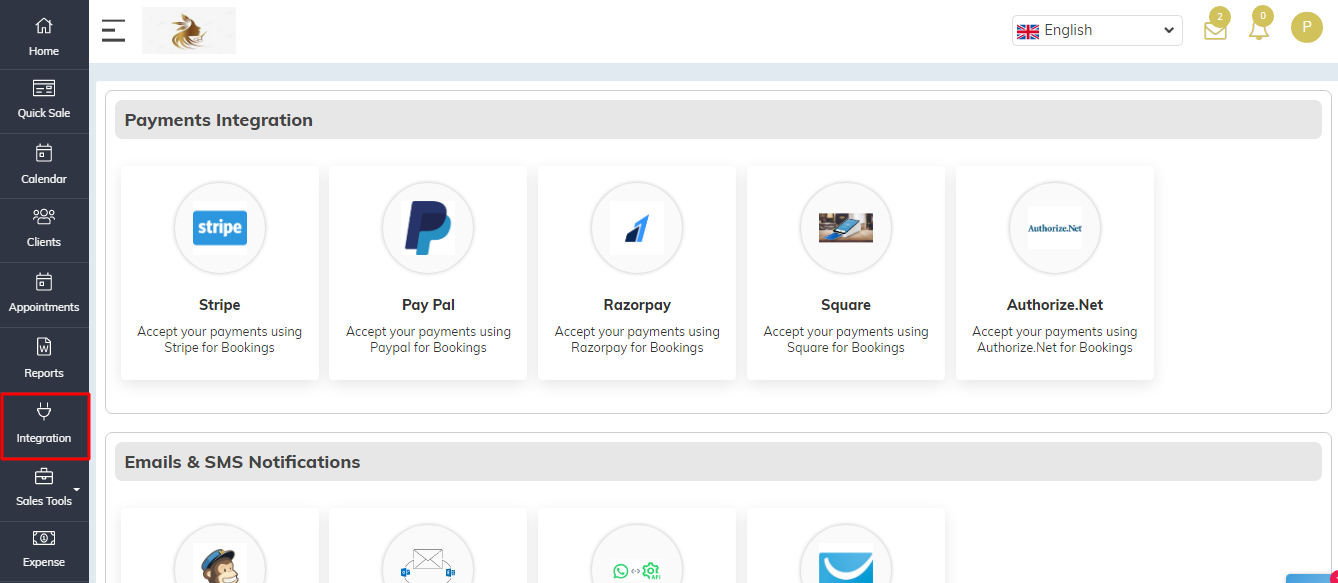The height and width of the screenshot is (583, 1338).
Task: Go to Calendar in the sidebar
Action: [44, 165]
